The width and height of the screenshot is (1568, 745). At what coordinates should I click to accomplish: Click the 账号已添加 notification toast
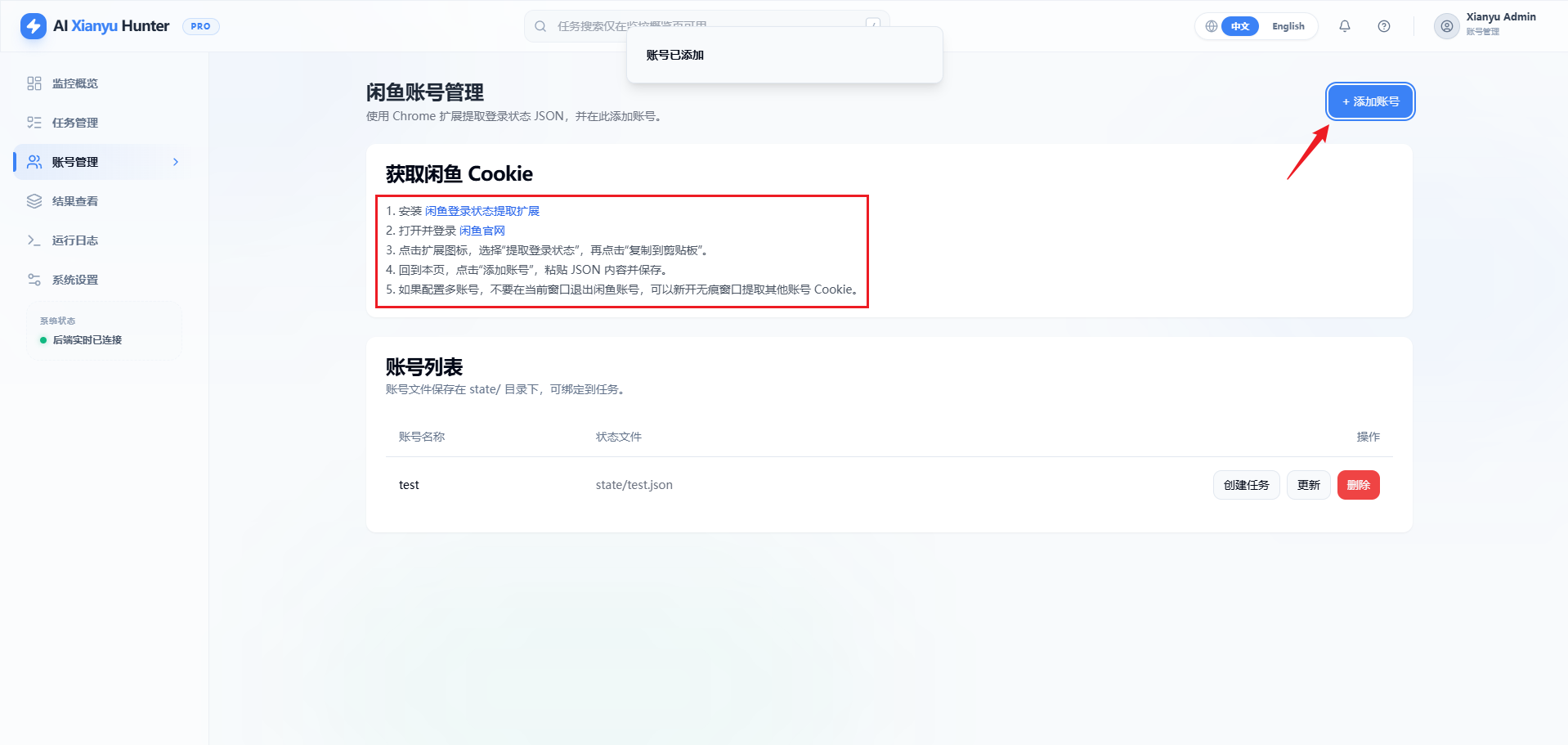point(785,55)
